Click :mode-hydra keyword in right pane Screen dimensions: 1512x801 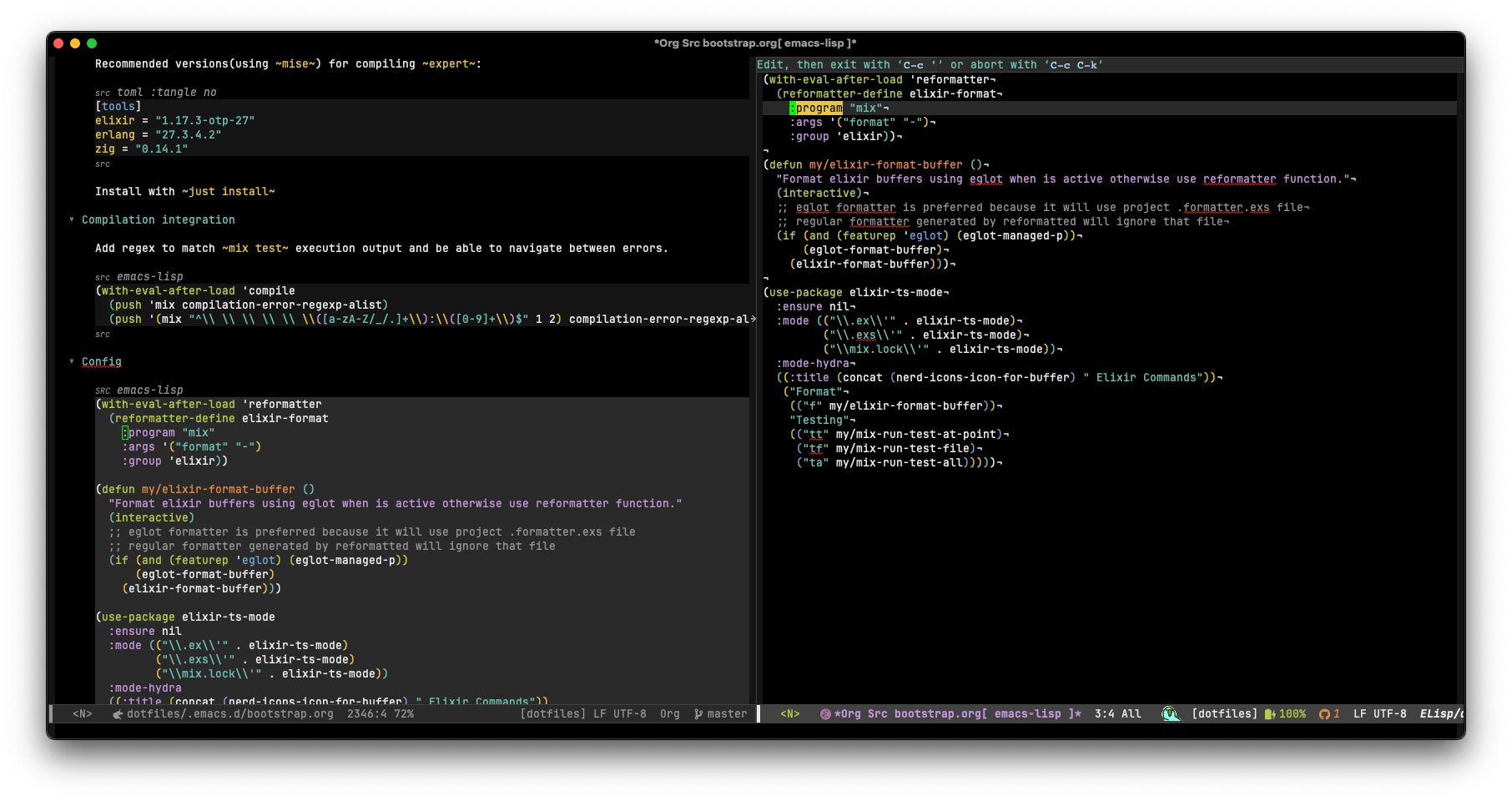tap(813, 364)
